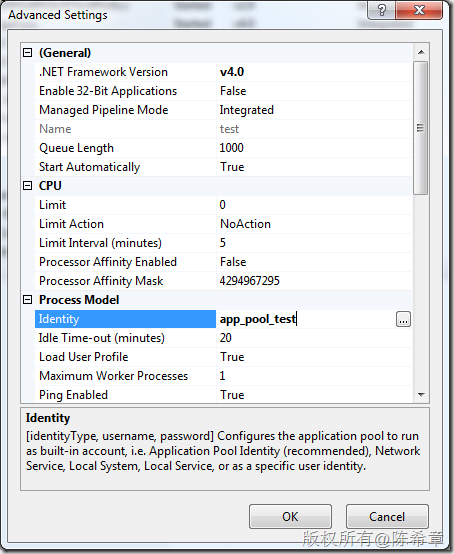
Task: Collapse the (General) section
Action: (x=28, y=53)
